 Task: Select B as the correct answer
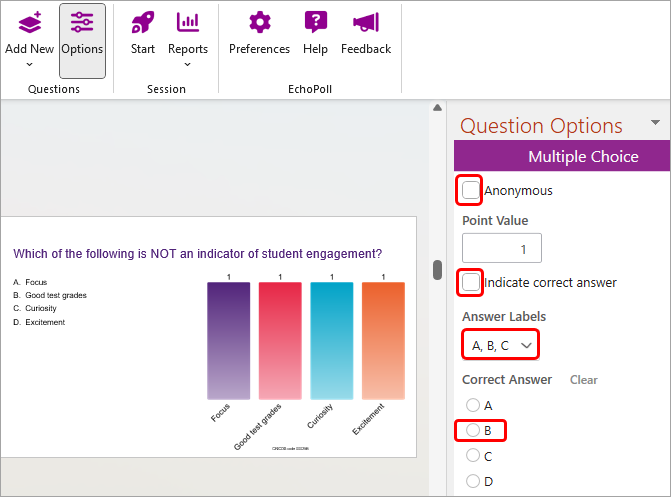point(473,431)
